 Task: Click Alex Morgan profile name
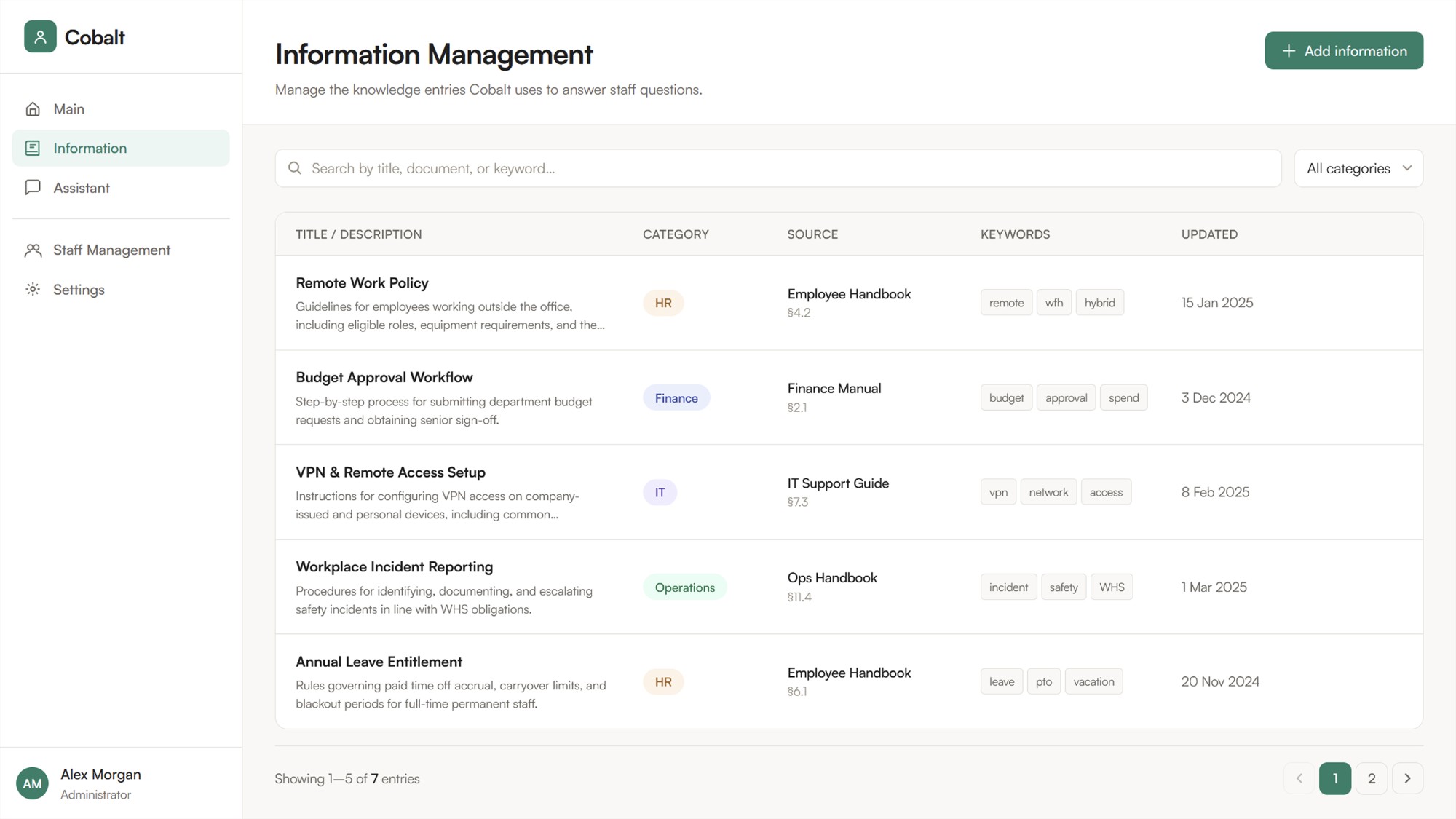100,774
